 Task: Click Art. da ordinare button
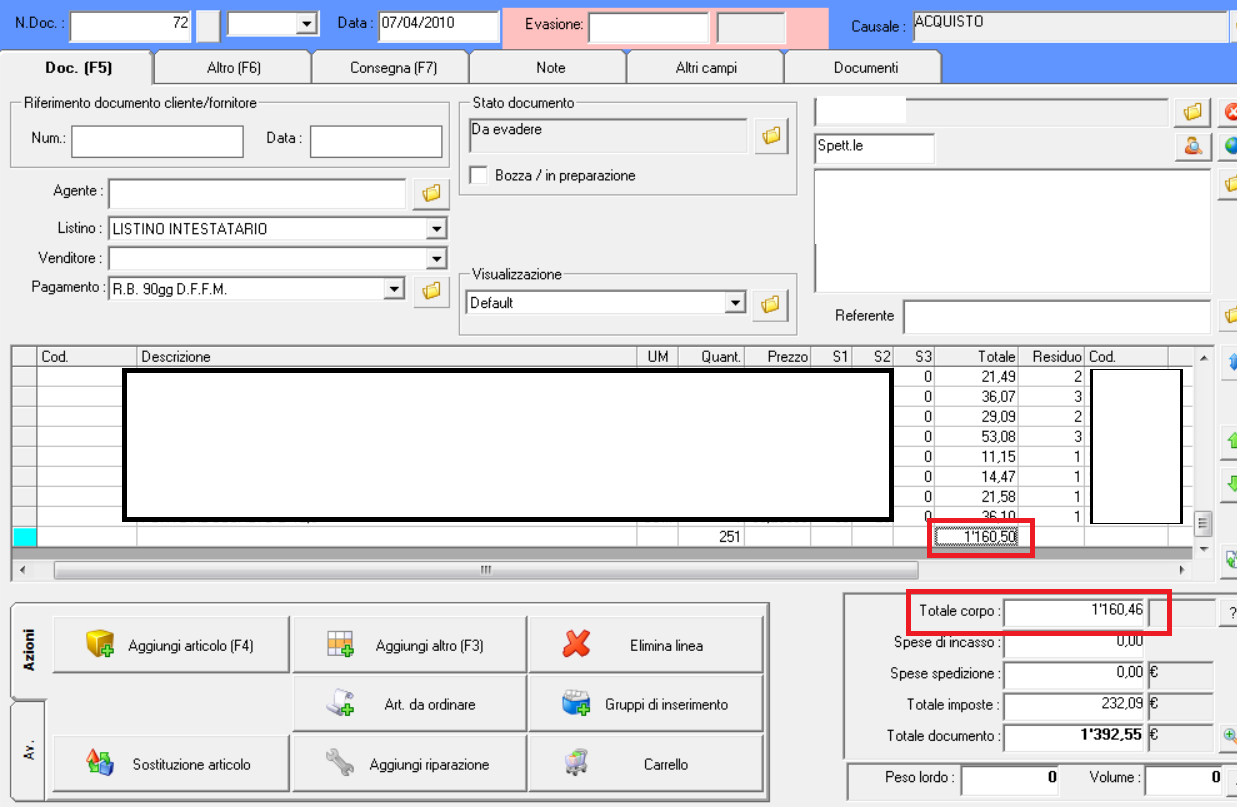pyautogui.click(x=409, y=704)
